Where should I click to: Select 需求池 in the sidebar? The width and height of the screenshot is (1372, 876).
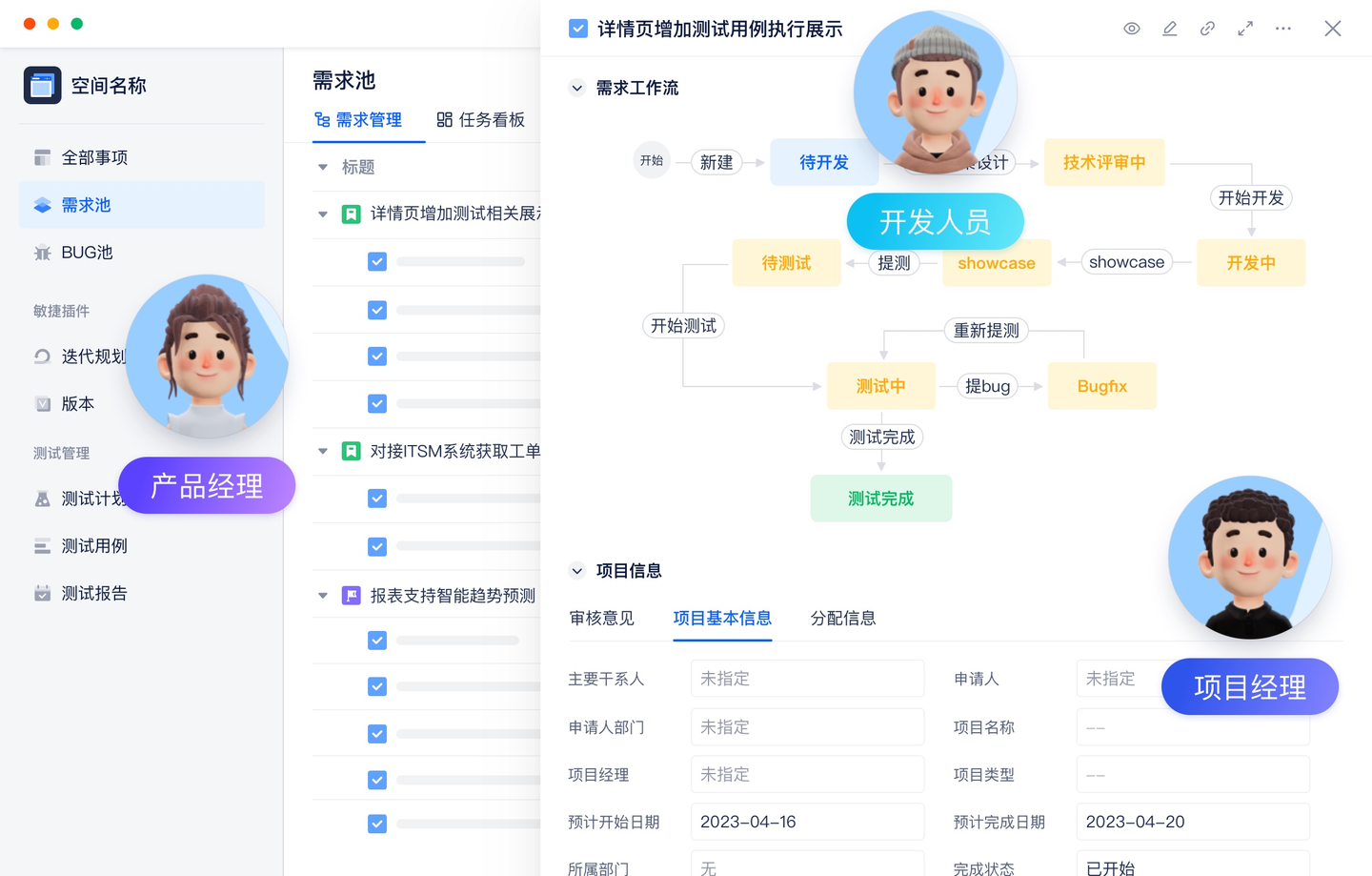click(142, 205)
